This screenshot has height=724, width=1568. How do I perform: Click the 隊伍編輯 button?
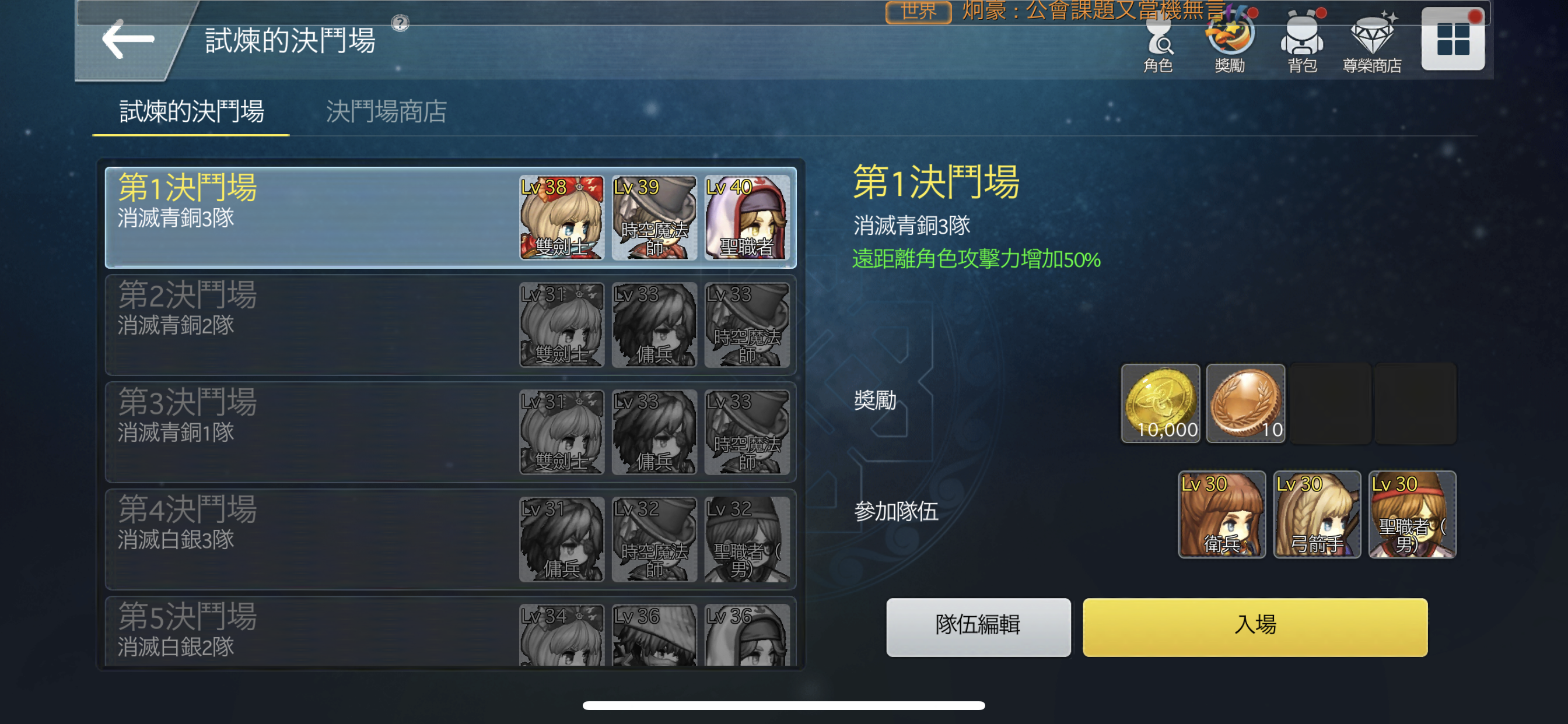coord(978,627)
